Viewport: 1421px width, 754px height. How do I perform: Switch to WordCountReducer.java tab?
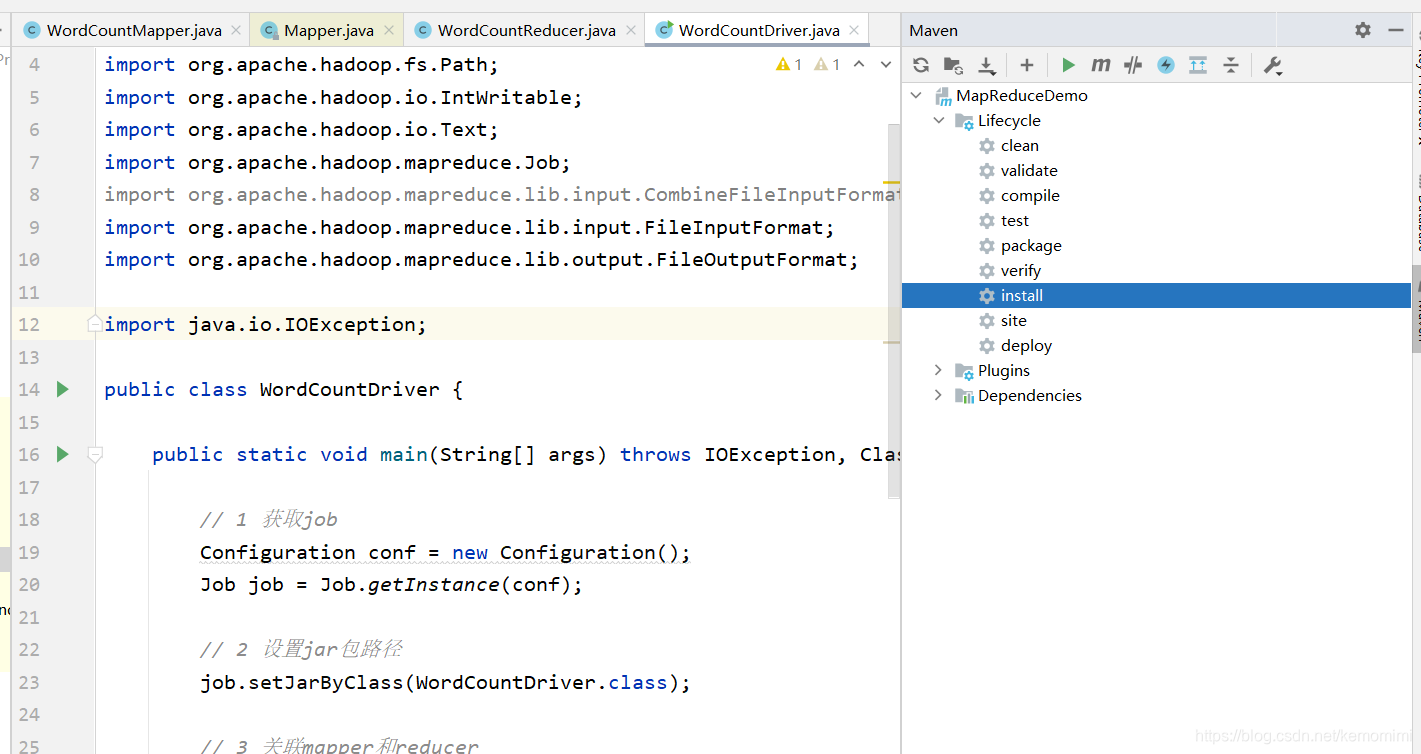[x=527, y=30]
